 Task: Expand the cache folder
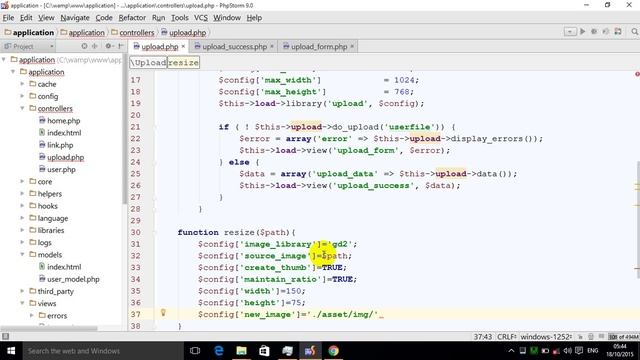point(22,84)
